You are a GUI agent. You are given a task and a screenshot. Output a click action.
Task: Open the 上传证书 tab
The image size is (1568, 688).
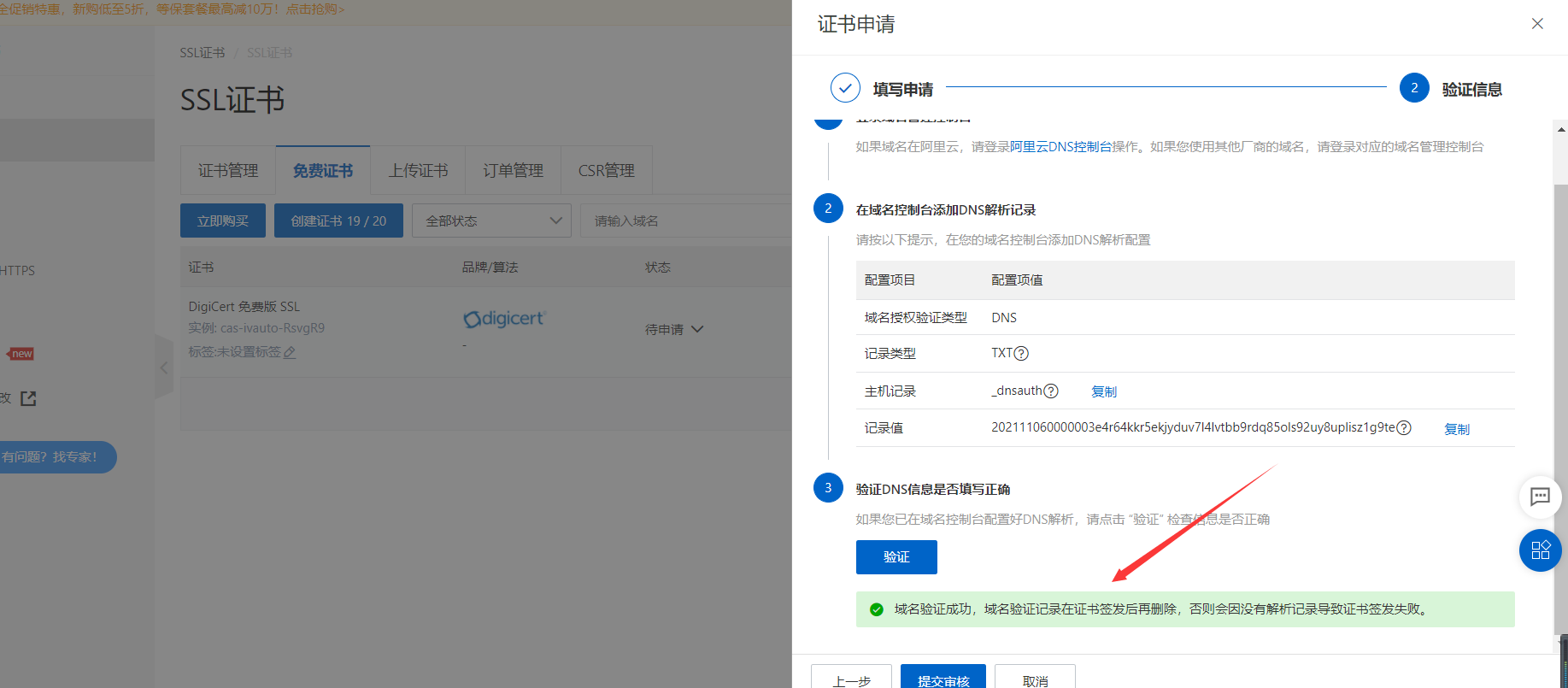tap(418, 170)
